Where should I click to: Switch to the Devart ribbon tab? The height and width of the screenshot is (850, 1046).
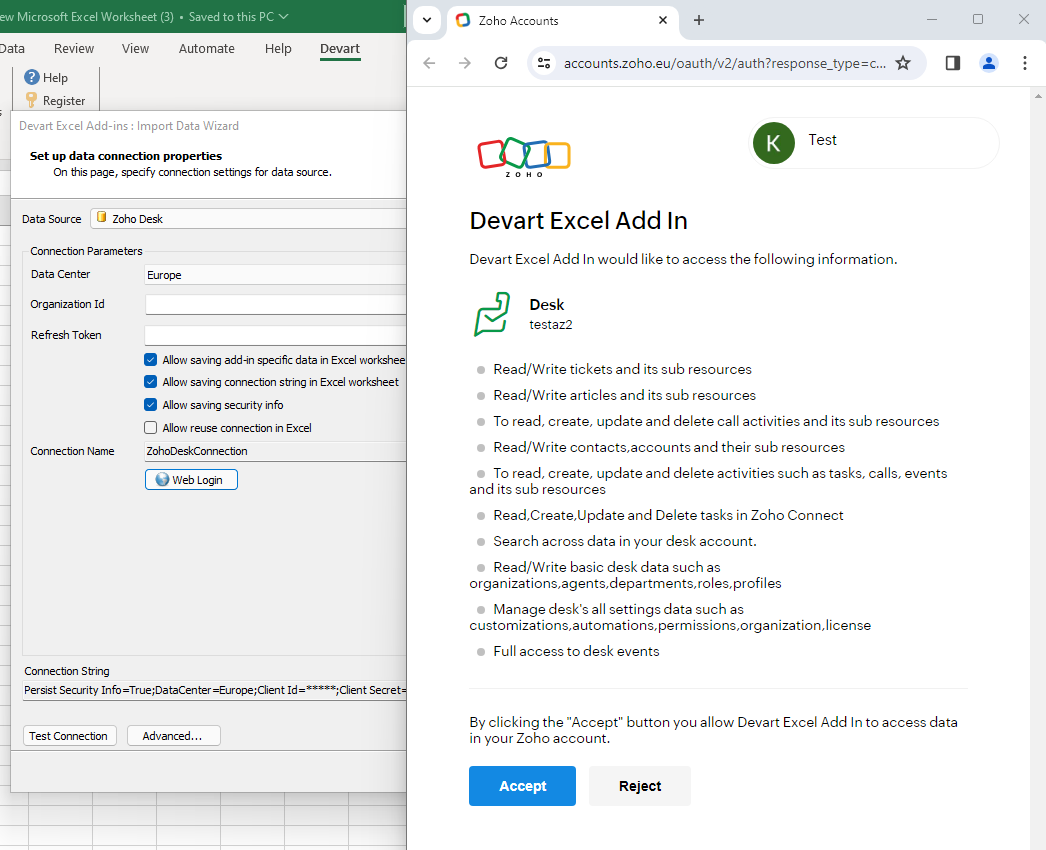pyautogui.click(x=340, y=48)
